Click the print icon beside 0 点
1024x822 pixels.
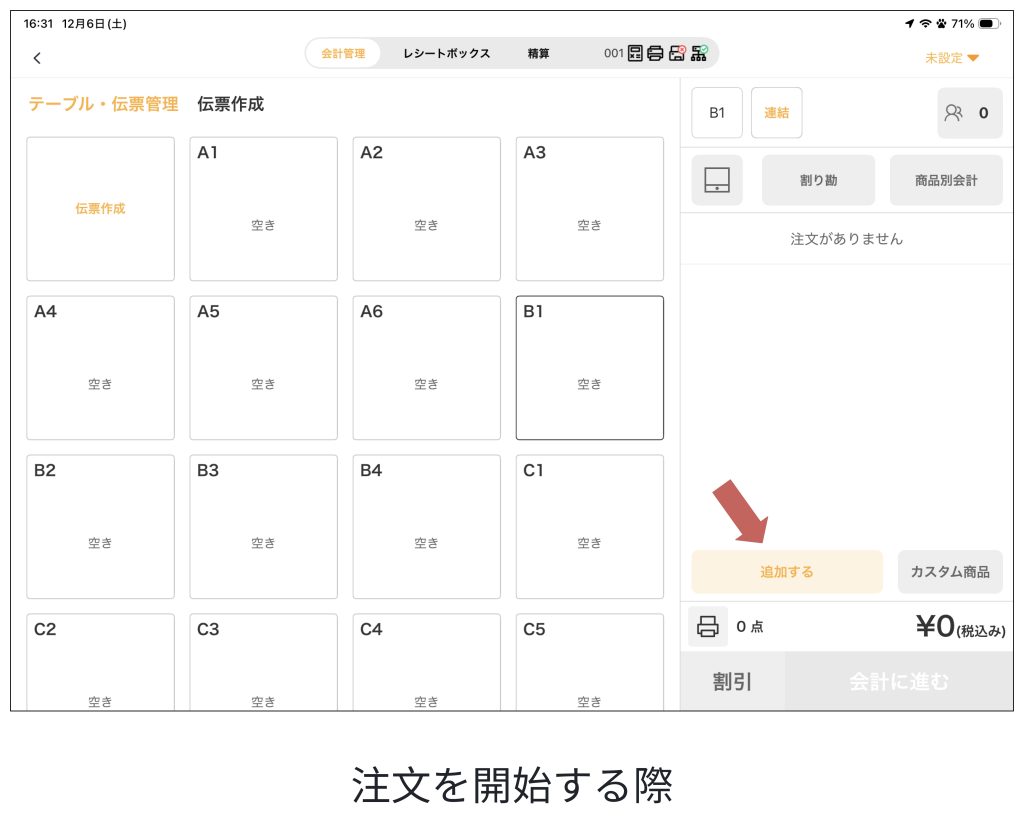(x=708, y=627)
